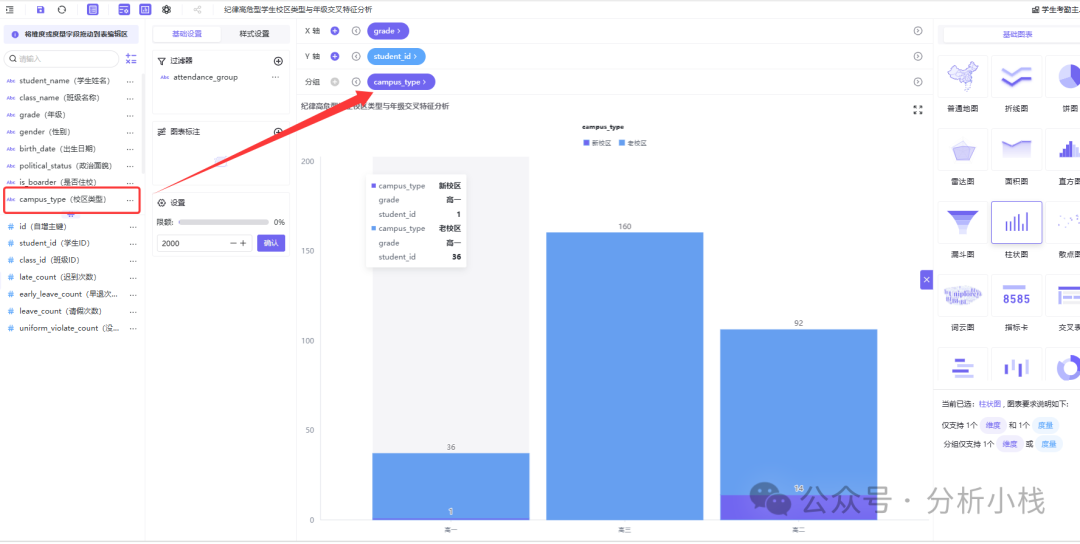Click the 分组 add-field plus icon
Image resolution: width=1080 pixels, height=544 pixels.
tap(335, 82)
